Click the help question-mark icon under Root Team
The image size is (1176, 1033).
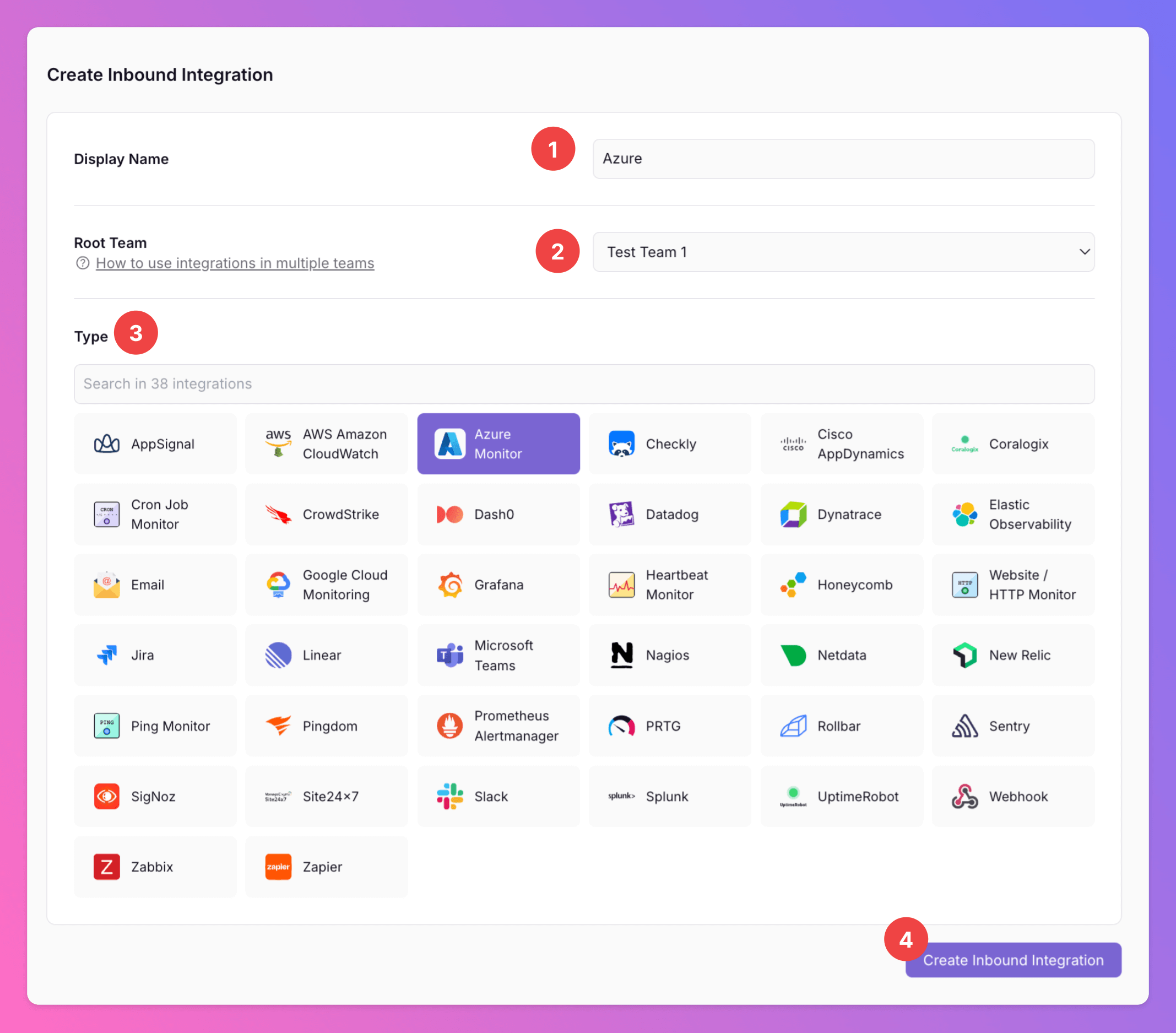[83, 263]
